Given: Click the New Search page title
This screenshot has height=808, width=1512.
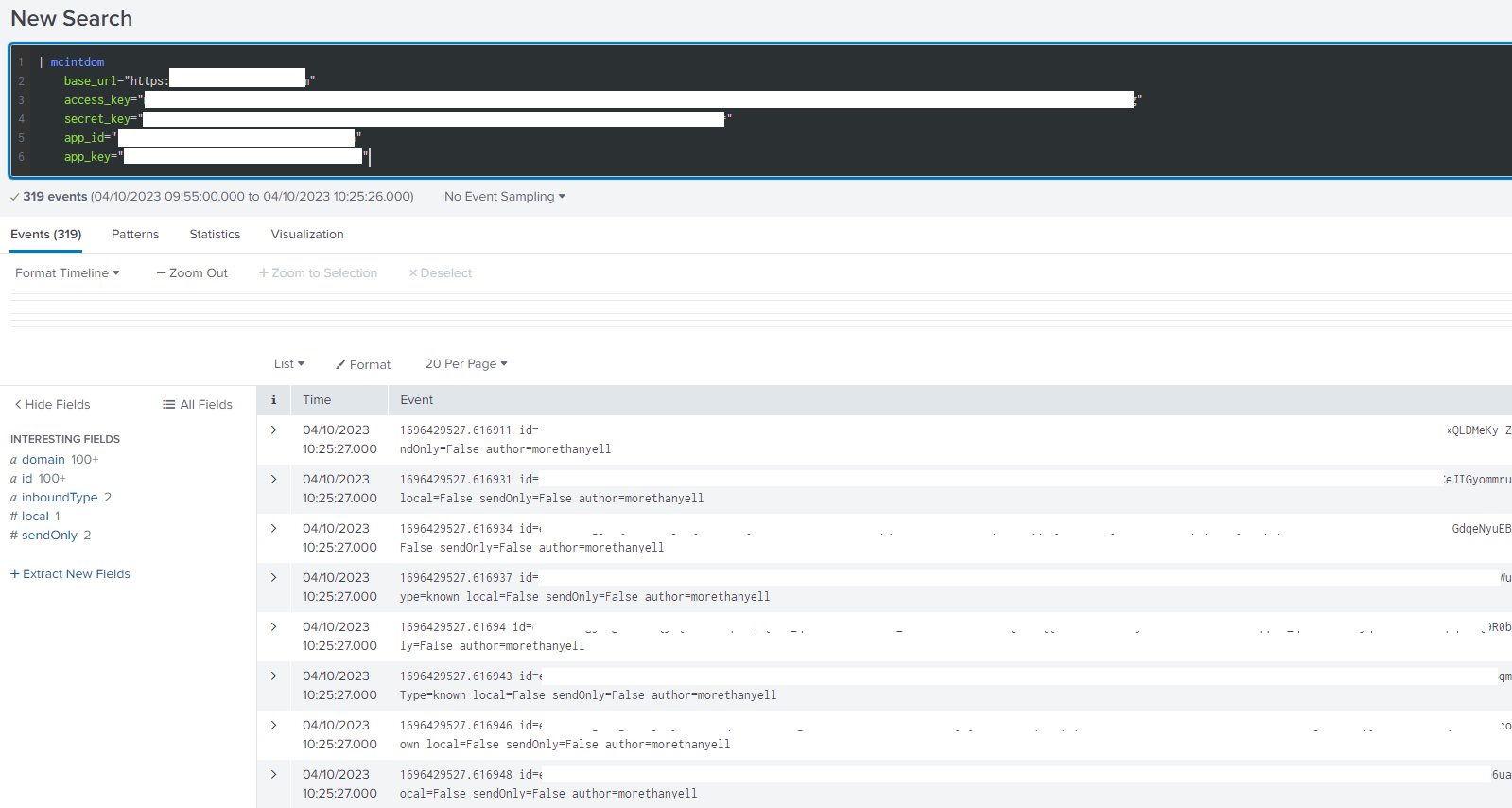Looking at the screenshot, I should point(72,18).
